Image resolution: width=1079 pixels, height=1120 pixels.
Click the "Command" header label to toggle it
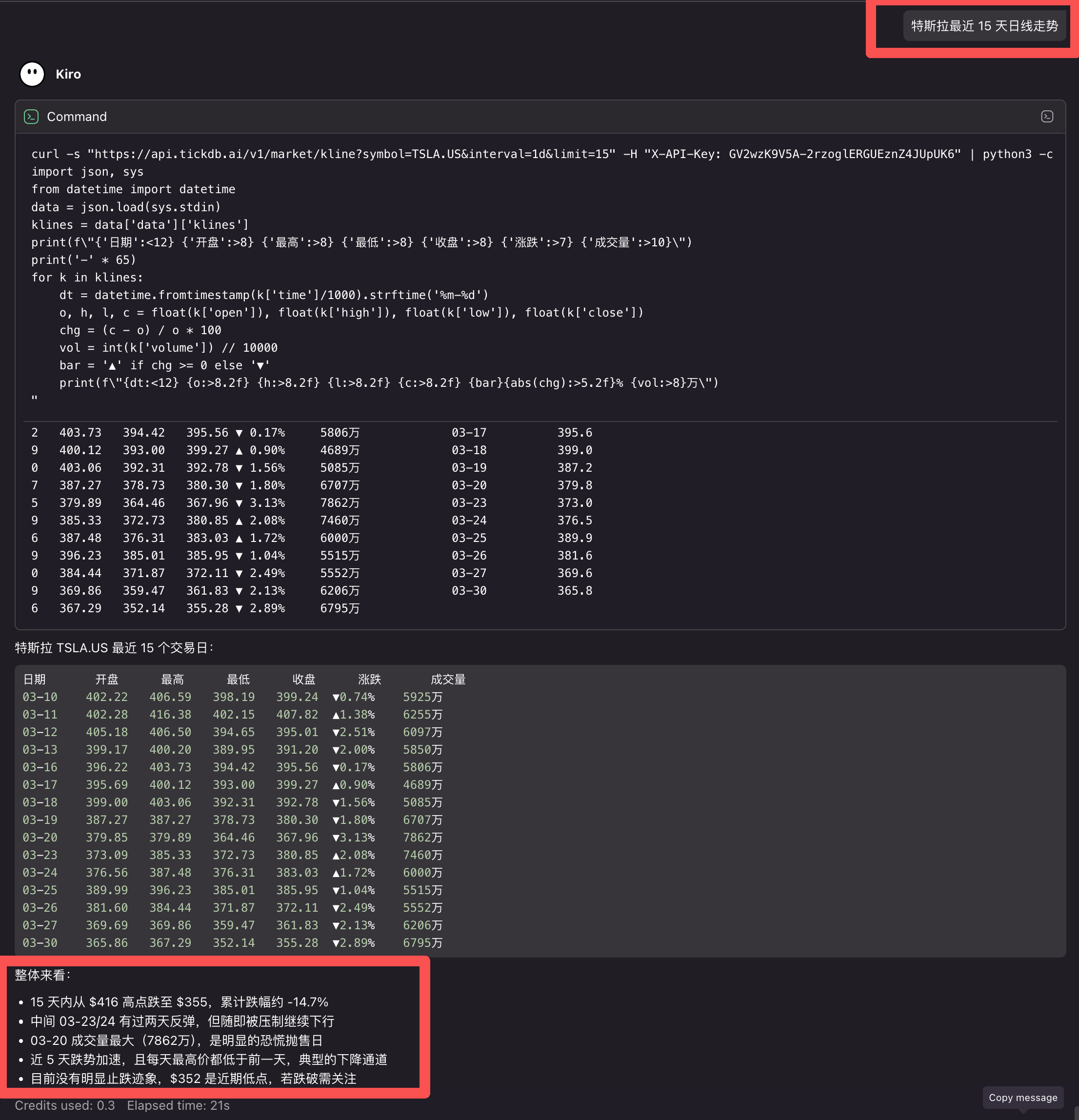click(77, 117)
